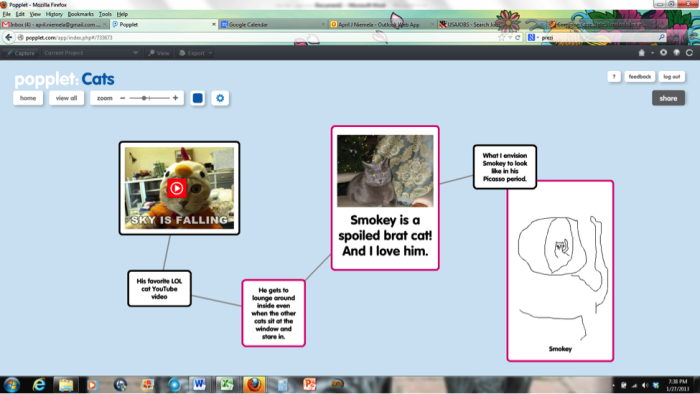Click the popplet.com address bar
This screenshot has width=700, height=394.
(x=259, y=38)
